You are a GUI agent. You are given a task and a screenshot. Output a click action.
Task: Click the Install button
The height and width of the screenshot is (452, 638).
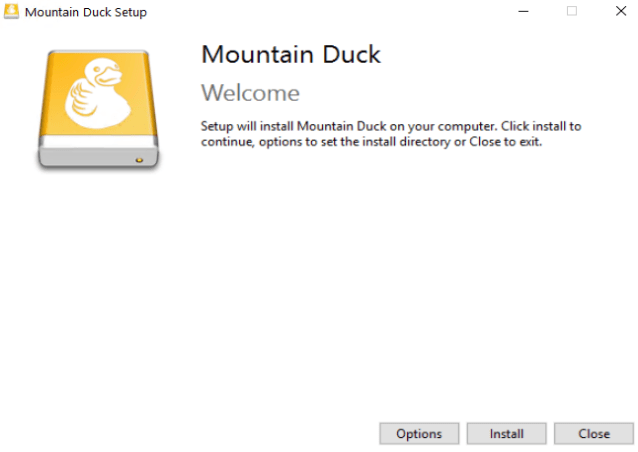tap(507, 434)
